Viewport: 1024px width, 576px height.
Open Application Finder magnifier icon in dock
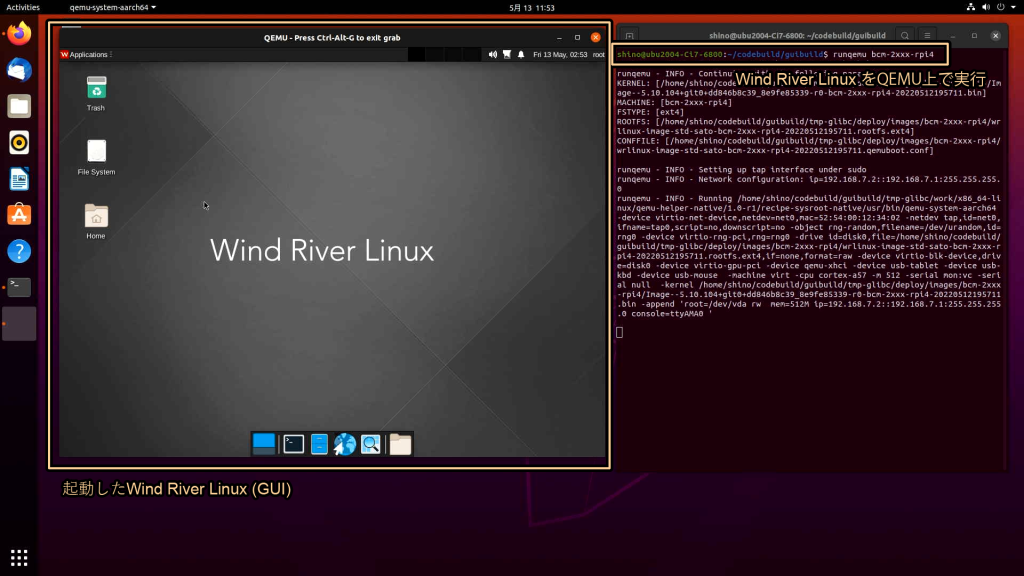(371, 444)
